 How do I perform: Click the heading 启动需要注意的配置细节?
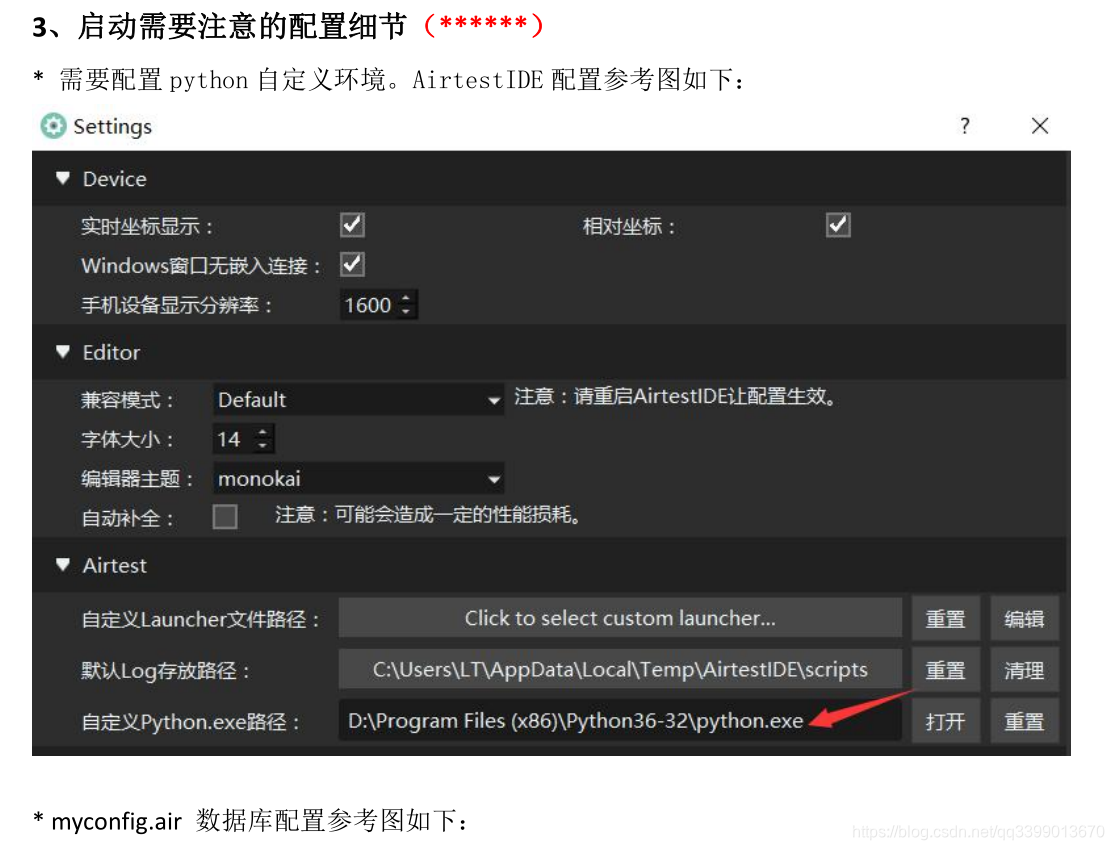[242, 26]
